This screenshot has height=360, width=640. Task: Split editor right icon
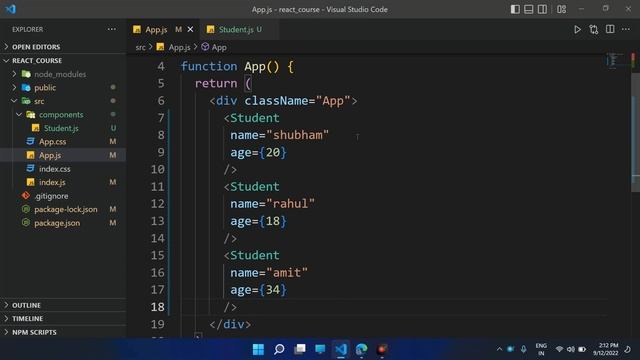coord(610,29)
